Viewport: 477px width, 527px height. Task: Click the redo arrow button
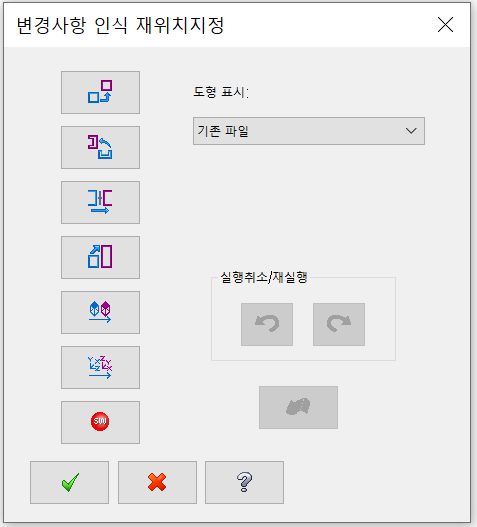pos(339,324)
